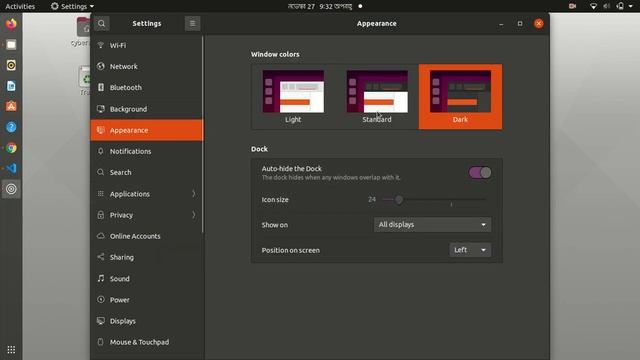Choose the Light window color theme
Viewport: 640px width, 360px height.
coord(293,97)
